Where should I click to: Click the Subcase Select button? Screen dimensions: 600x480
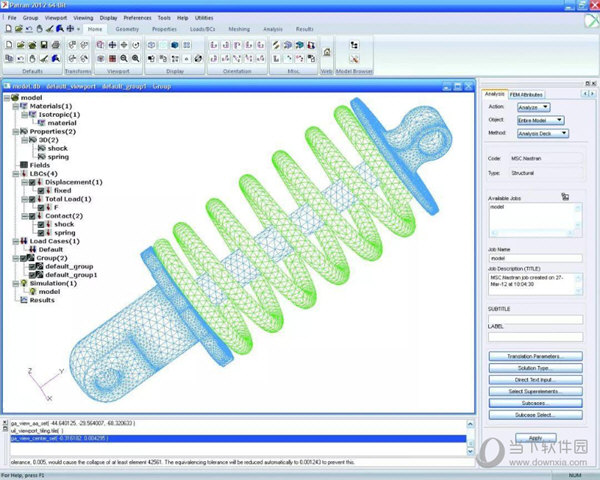(x=535, y=415)
